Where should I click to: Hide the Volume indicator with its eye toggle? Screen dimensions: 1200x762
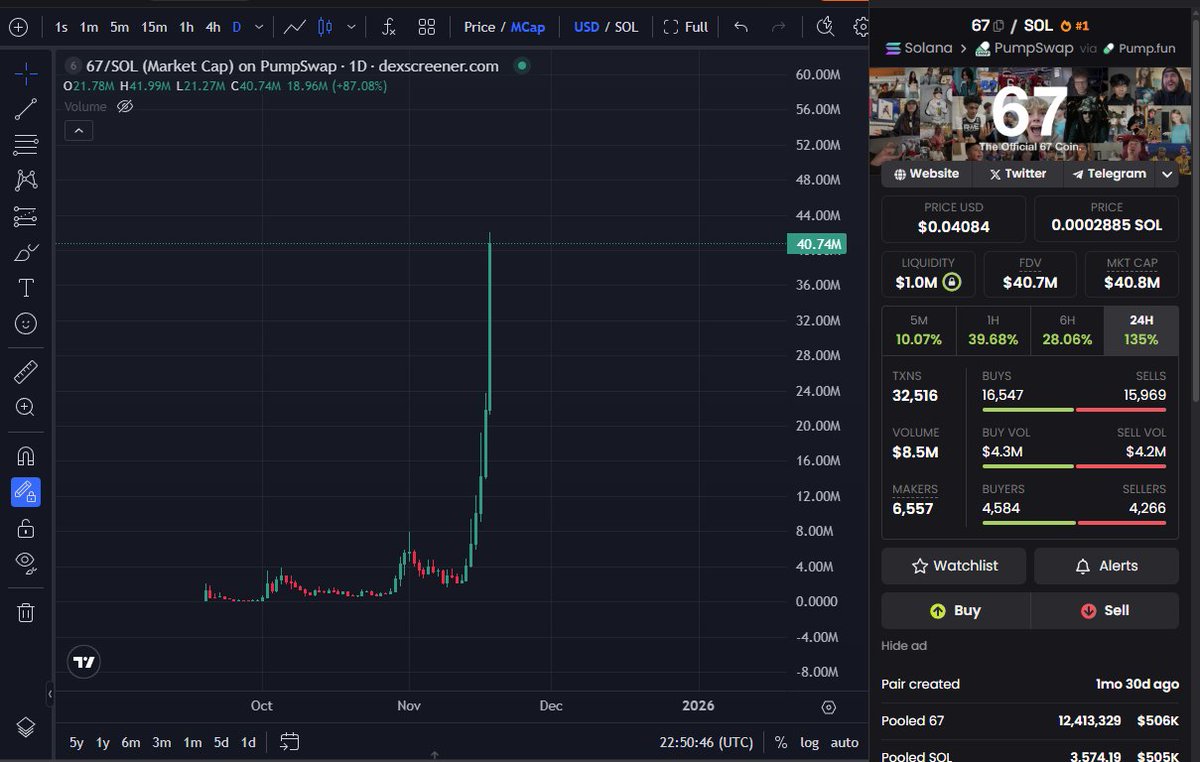point(123,107)
